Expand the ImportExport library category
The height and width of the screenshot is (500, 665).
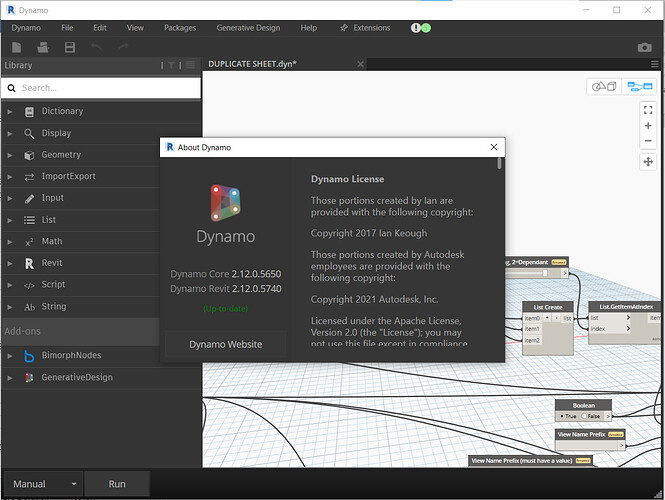[x=10, y=177]
